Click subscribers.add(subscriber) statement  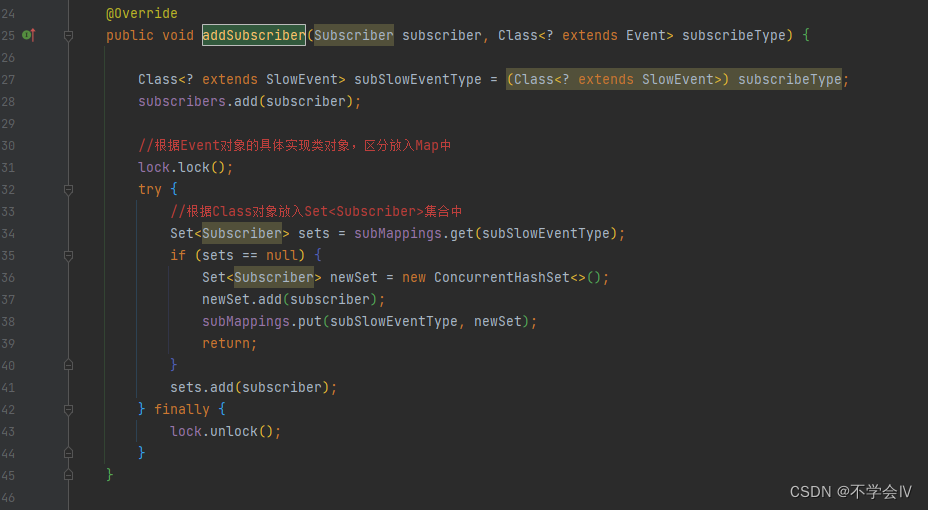pyautogui.click(x=249, y=101)
